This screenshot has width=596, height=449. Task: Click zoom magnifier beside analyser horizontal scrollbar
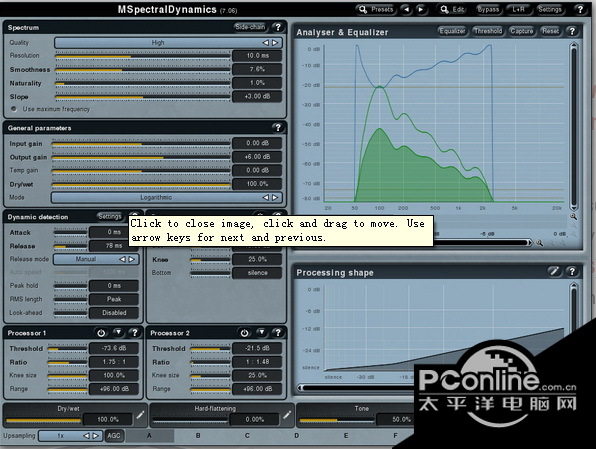click(x=539, y=243)
